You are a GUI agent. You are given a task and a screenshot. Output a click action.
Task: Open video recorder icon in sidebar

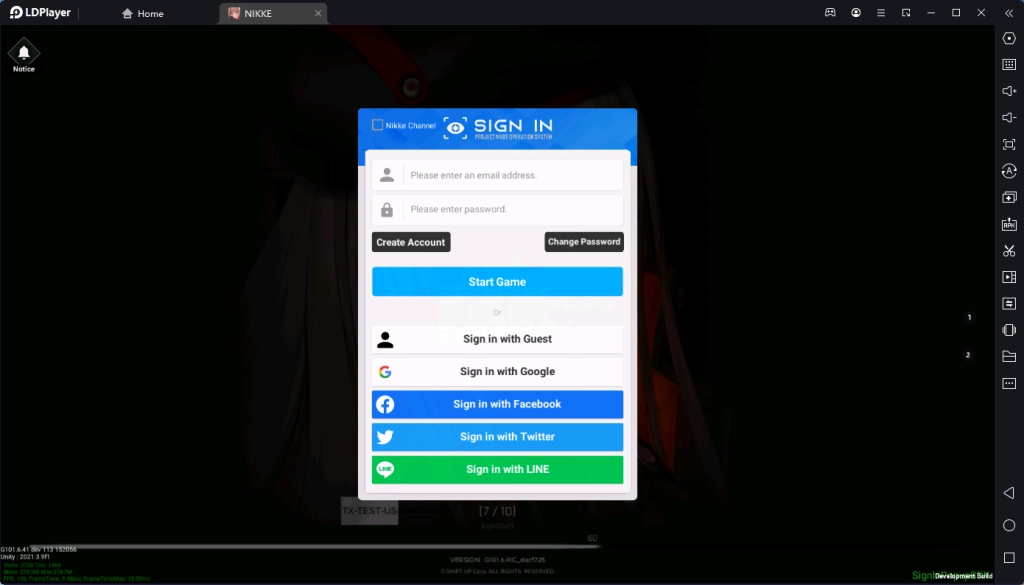(1009, 277)
